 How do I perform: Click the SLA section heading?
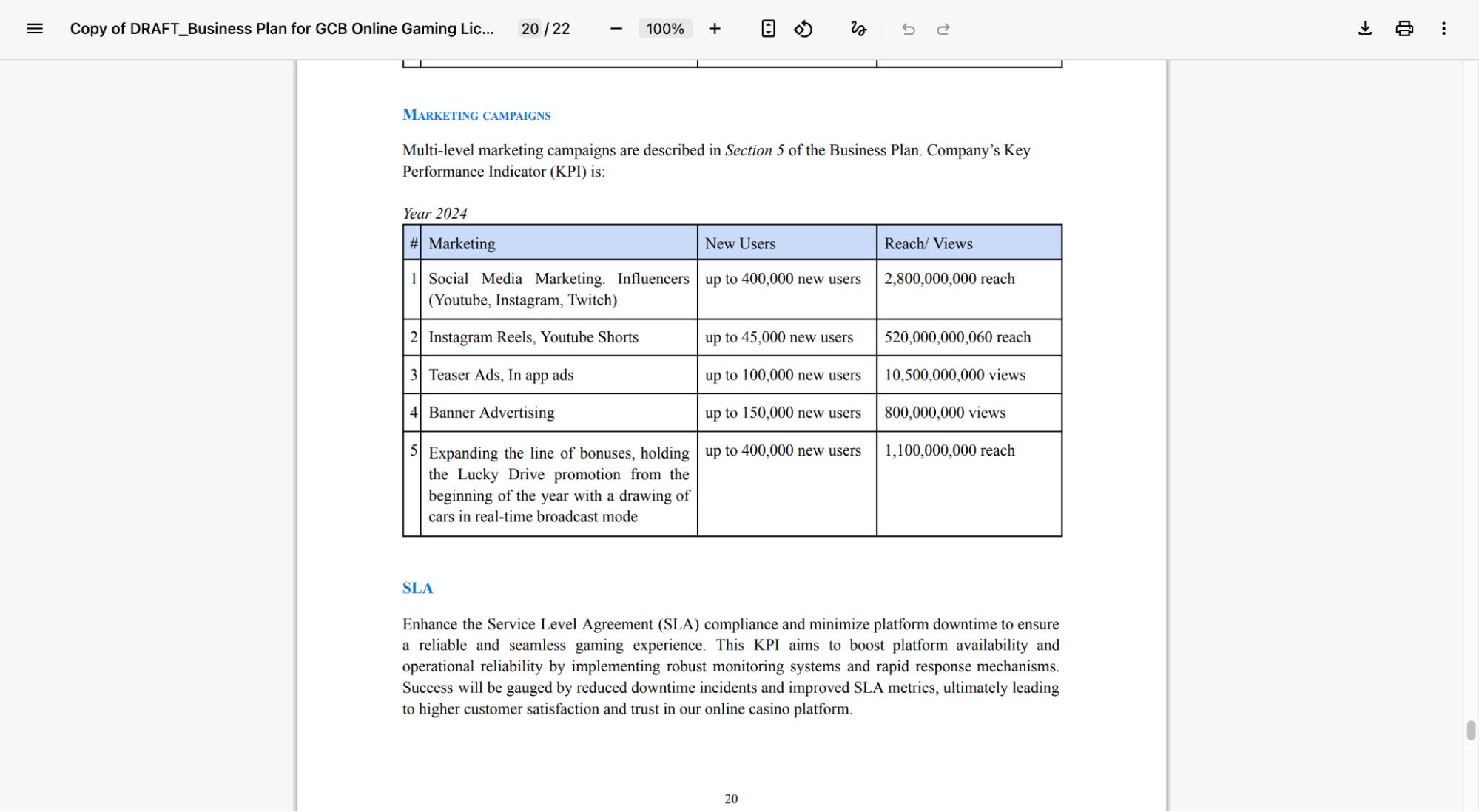417,588
